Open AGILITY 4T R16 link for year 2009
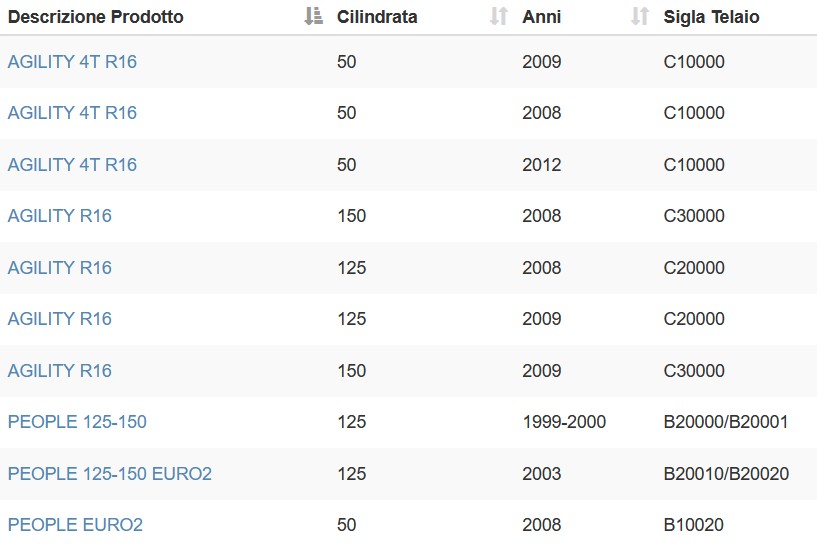Screen dimensions: 817x550 pos(72,62)
